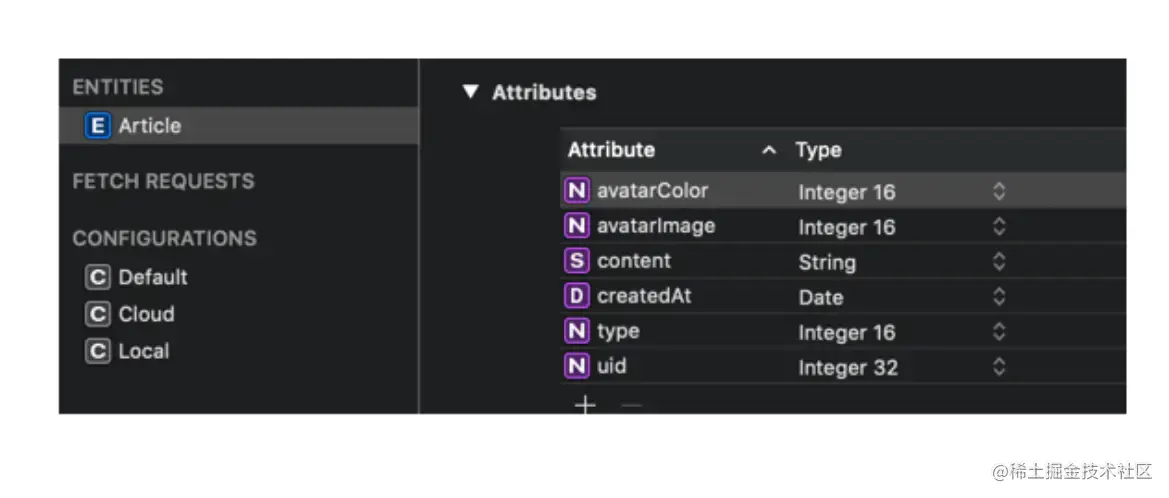The image size is (1169, 498).
Task: Click the Article entity icon
Action: point(97,126)
